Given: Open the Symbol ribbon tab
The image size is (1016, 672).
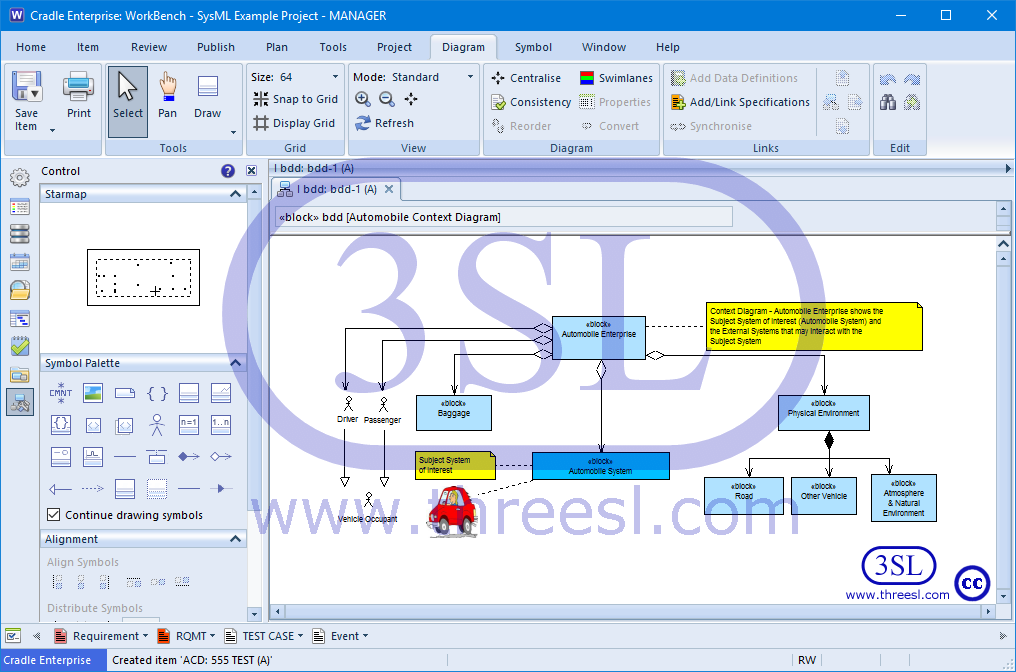Looking at the screenshot, I should click(533, 47).
